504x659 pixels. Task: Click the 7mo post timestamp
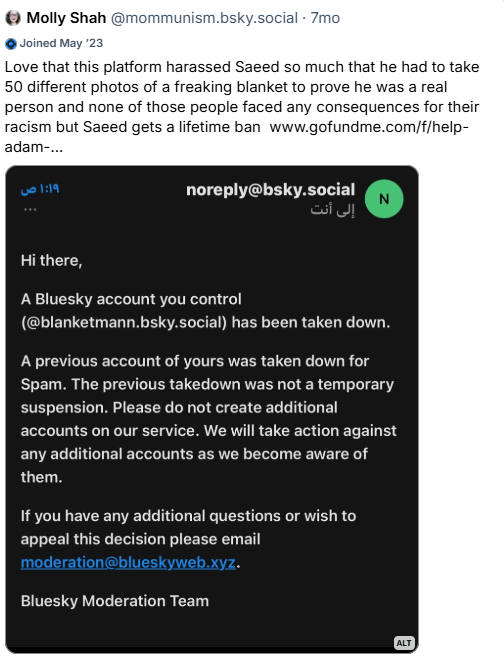point(325,18)
